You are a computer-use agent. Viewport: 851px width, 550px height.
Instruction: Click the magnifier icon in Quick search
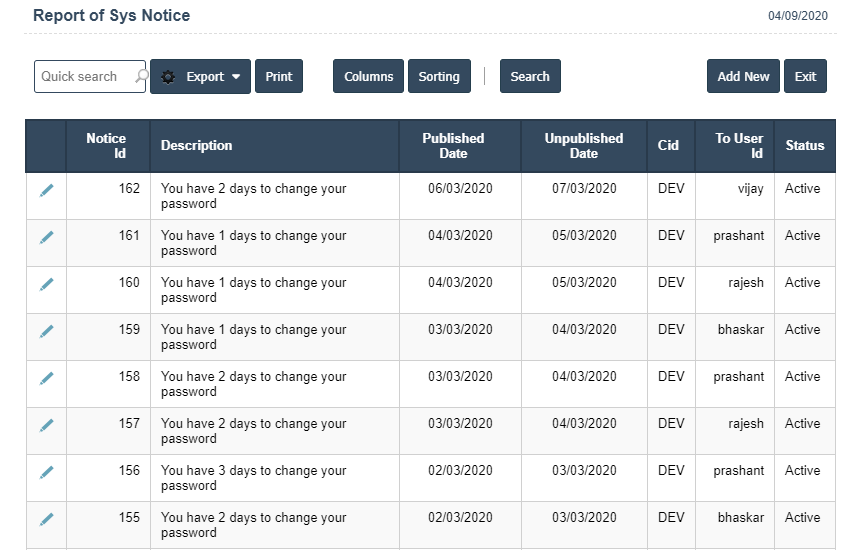(141, 77)
